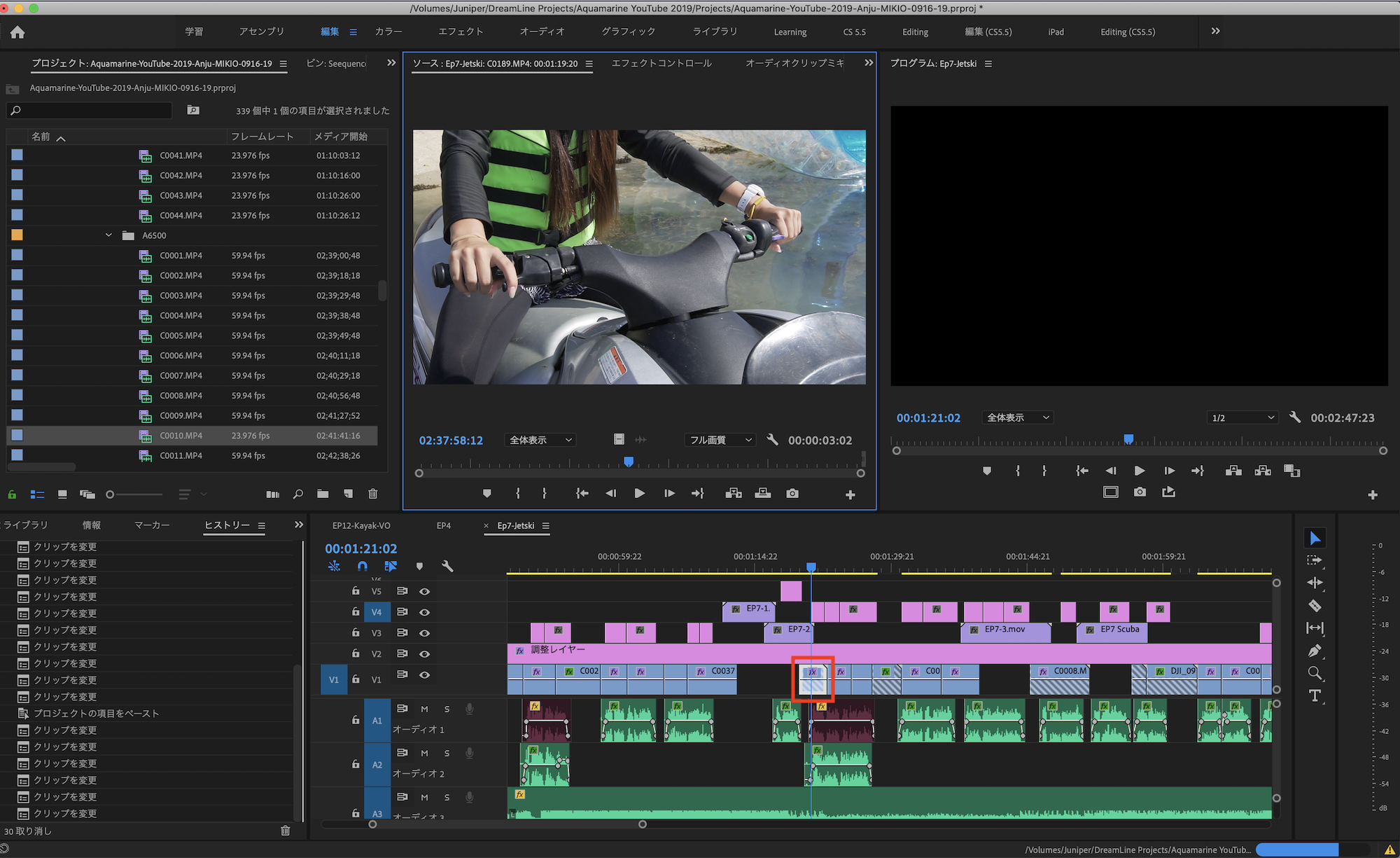Click Export Frame camera in source monitor
The image size is (1400, 858).
(792, 494)
